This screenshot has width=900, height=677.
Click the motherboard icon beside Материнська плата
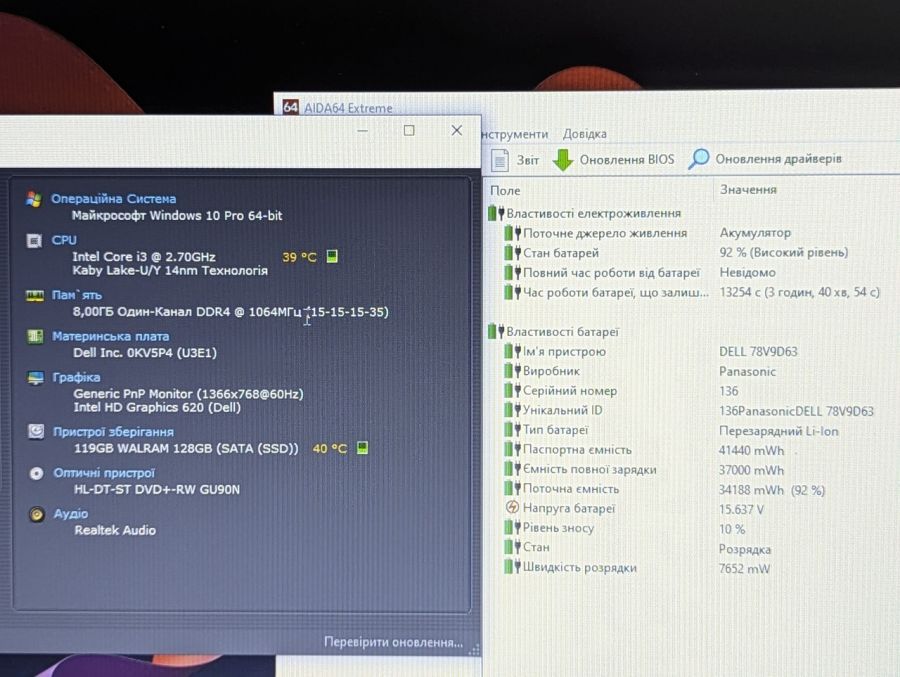tap(36, 336)
